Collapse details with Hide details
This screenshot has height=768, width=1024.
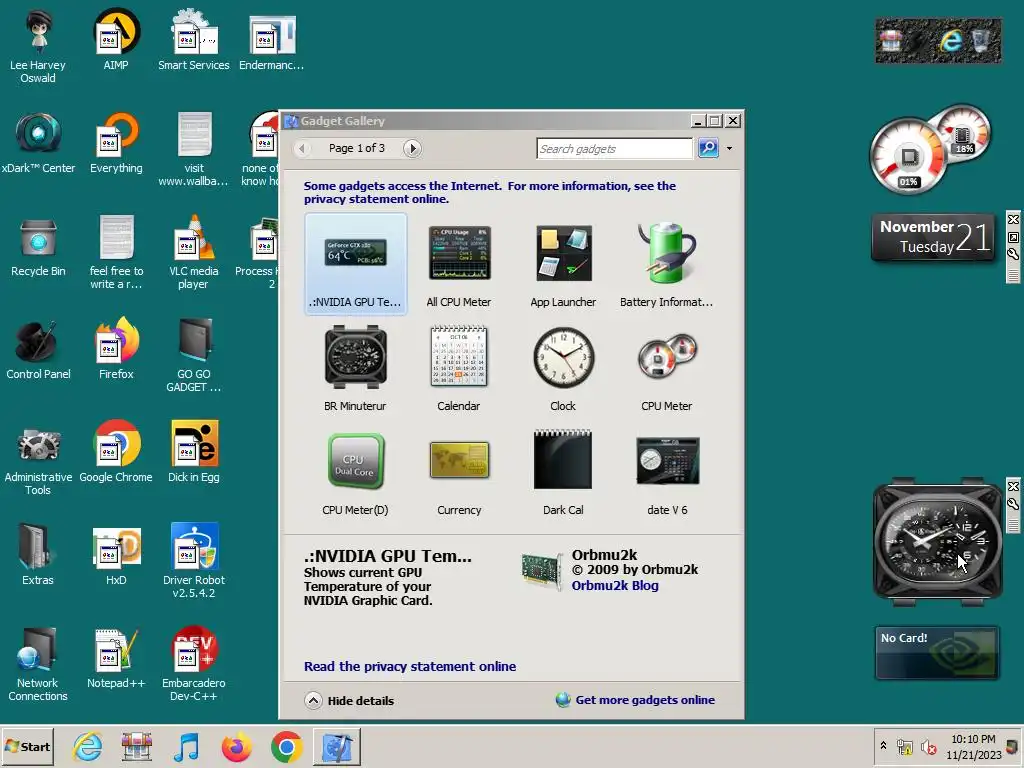[x=350, y=701]
